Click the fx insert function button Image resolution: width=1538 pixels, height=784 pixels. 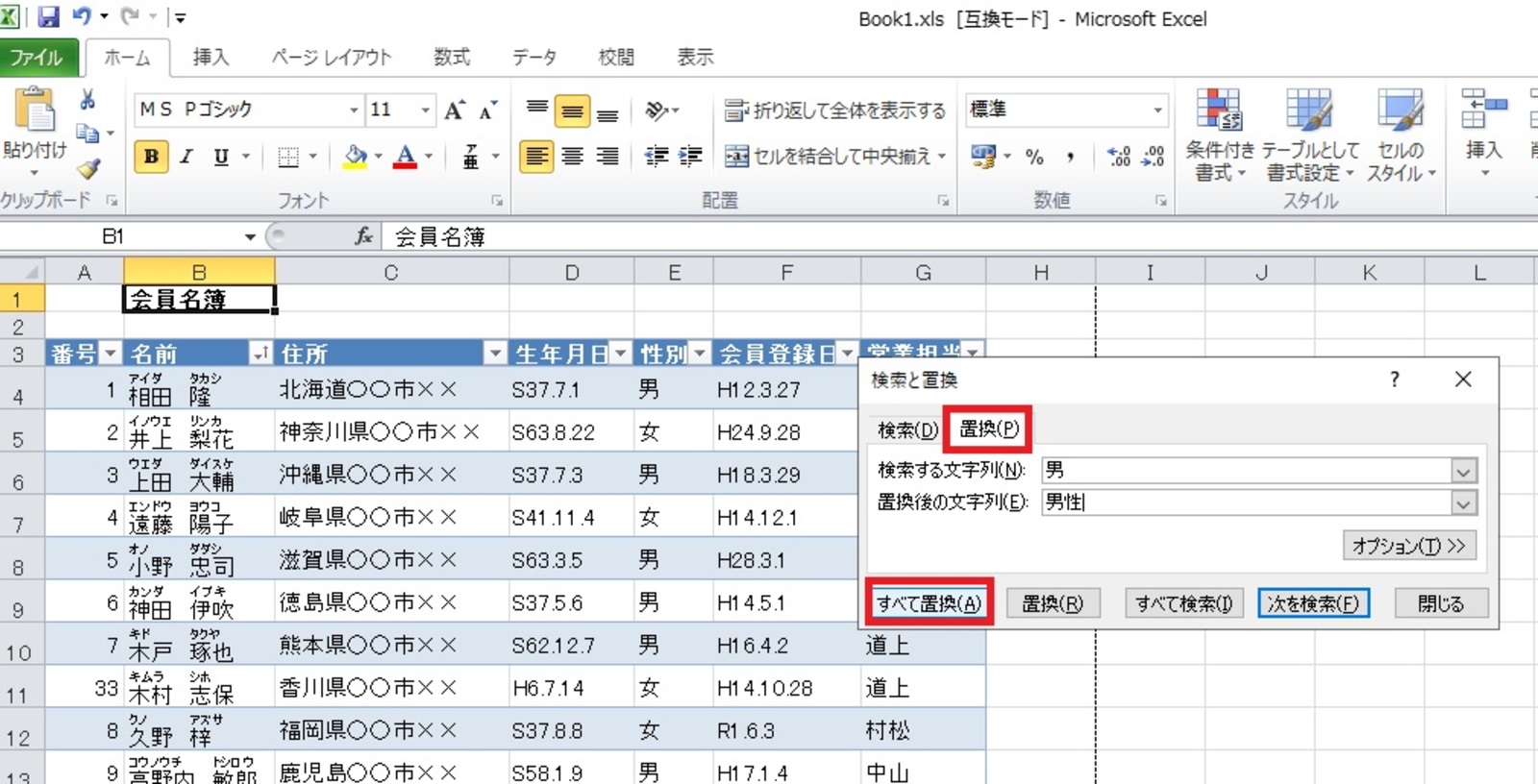[x=364, y=236]
